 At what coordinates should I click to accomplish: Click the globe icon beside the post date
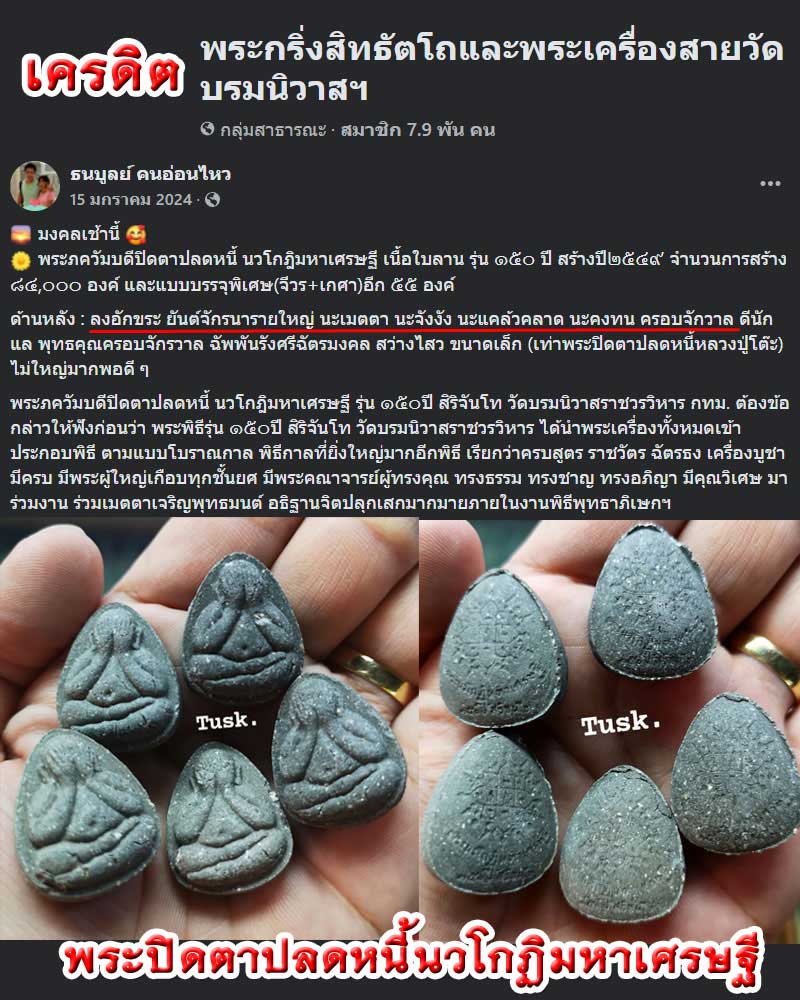(x=212, y=200)
